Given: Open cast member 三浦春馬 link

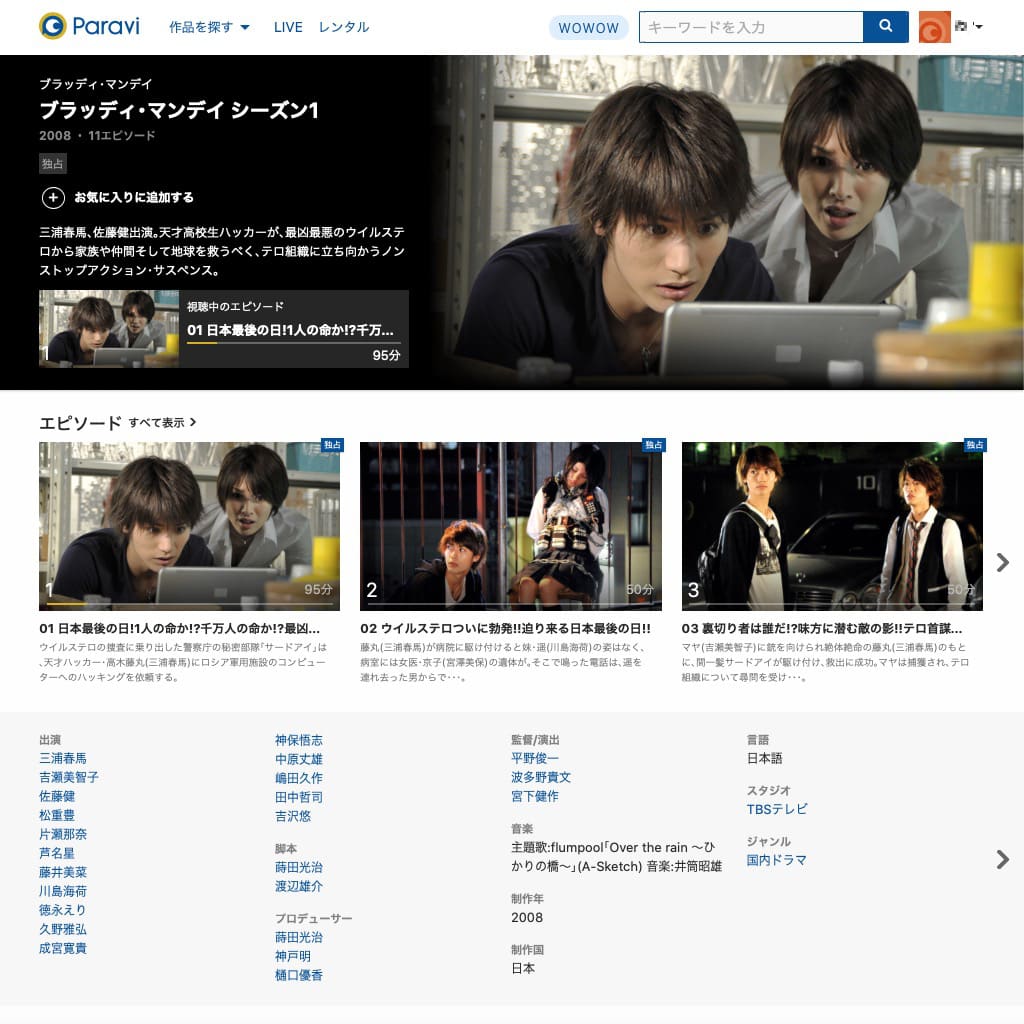Looking at the screenshot, I should coord(63,758).
